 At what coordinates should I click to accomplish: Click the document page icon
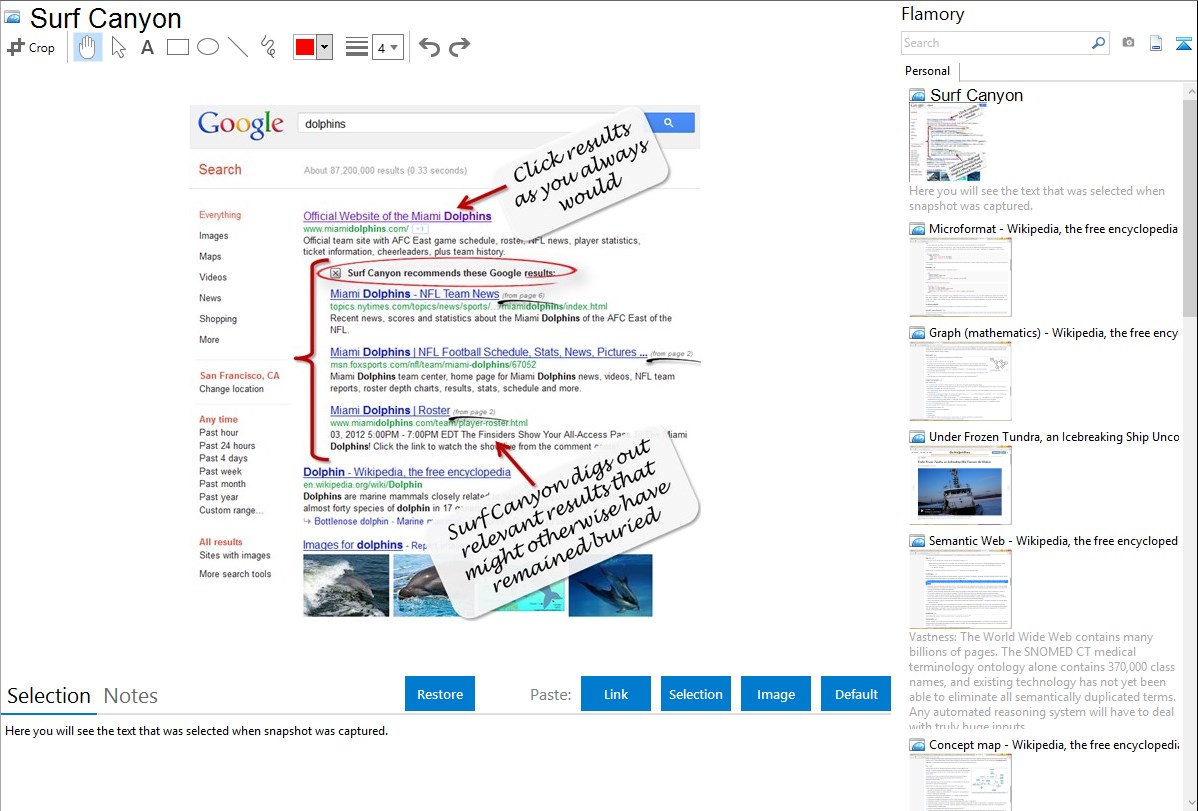1156,43
